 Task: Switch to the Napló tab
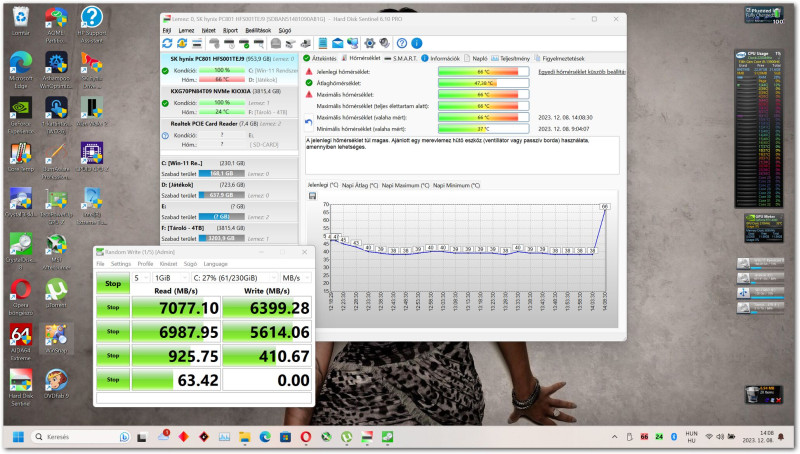click(476, 59)
